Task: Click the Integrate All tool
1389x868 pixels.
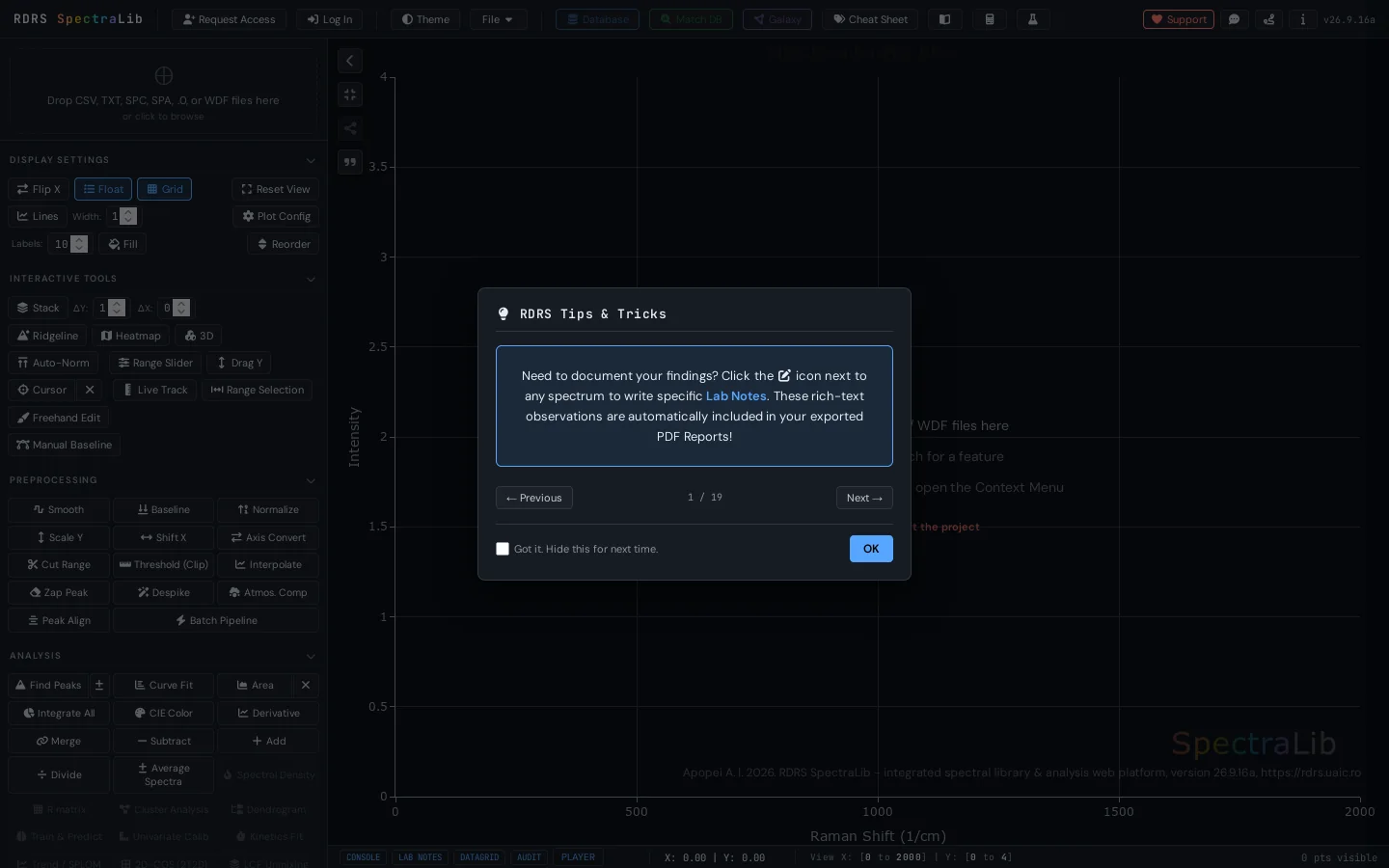Action: pyautogui.click(x=59, y=713)
